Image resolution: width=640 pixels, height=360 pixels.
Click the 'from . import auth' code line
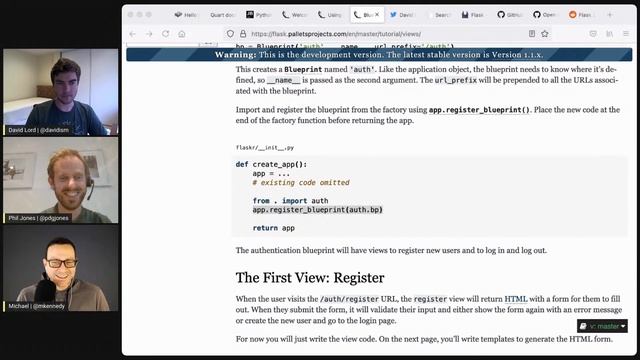click(x=290, y=201)
